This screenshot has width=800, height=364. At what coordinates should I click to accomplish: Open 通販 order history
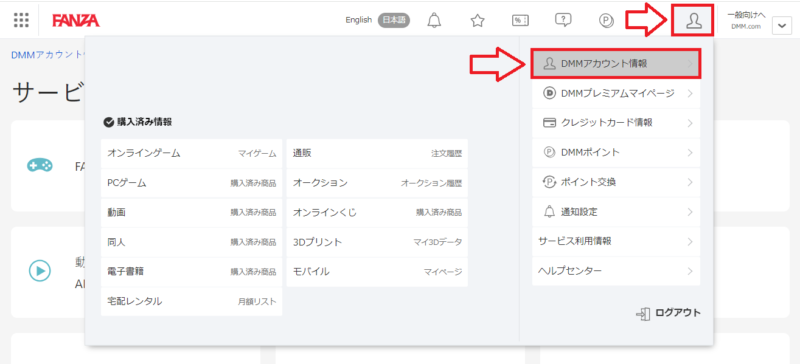pyautogui.click(x=377, y=153)
